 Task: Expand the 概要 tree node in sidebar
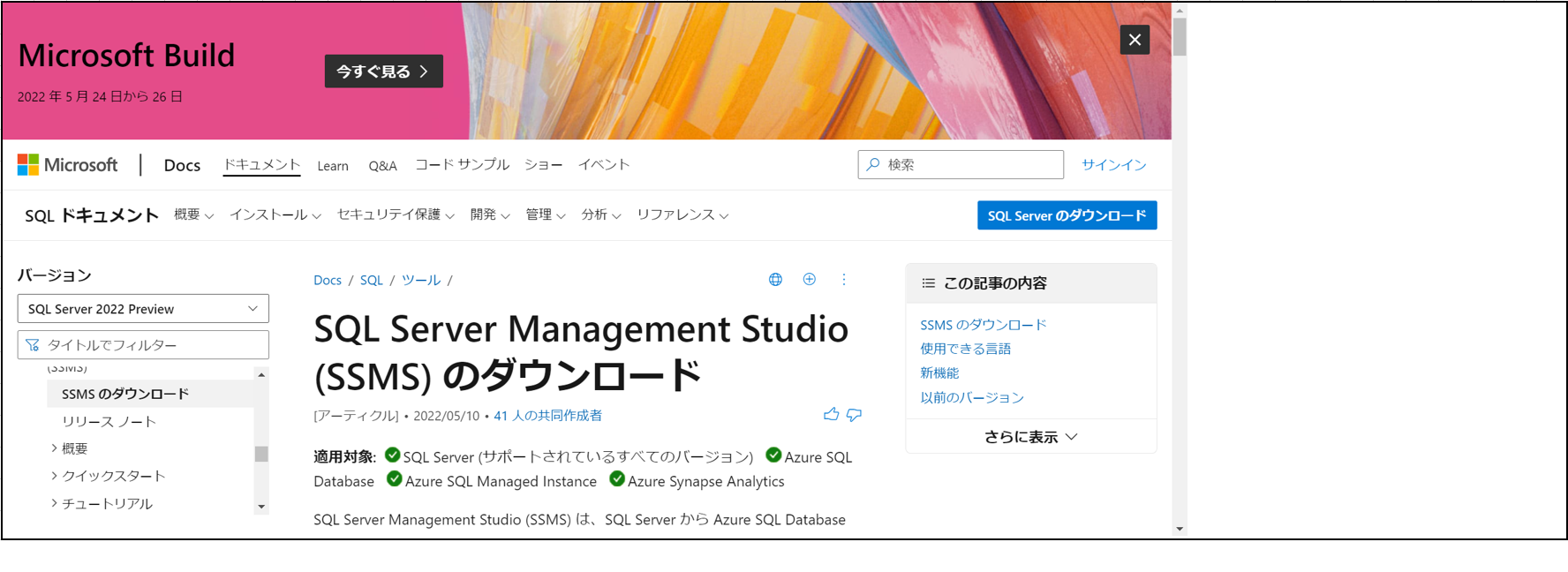(x=69, y=448)
